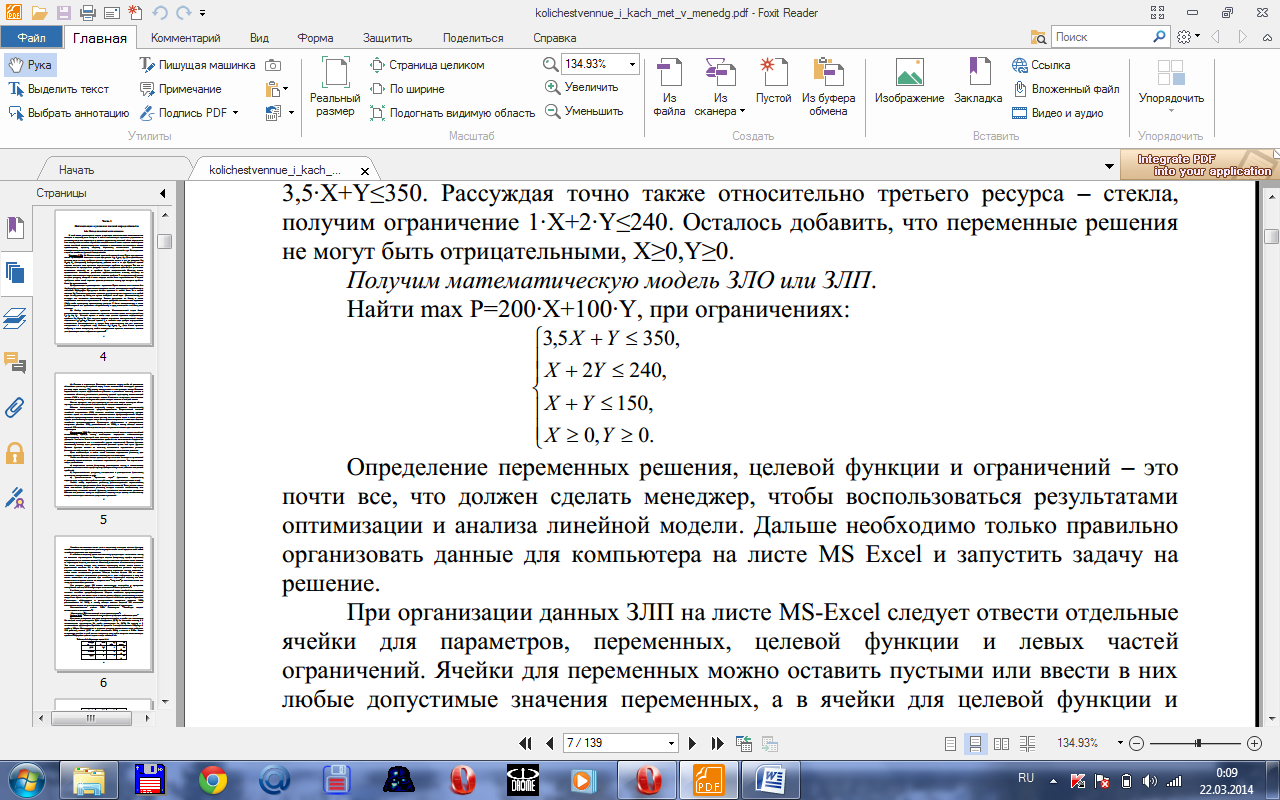Image resolution: width=1280 pixels, height=800 pixels.
Task: Insert an image (Изображение)
Action: (x=909, y=82)
